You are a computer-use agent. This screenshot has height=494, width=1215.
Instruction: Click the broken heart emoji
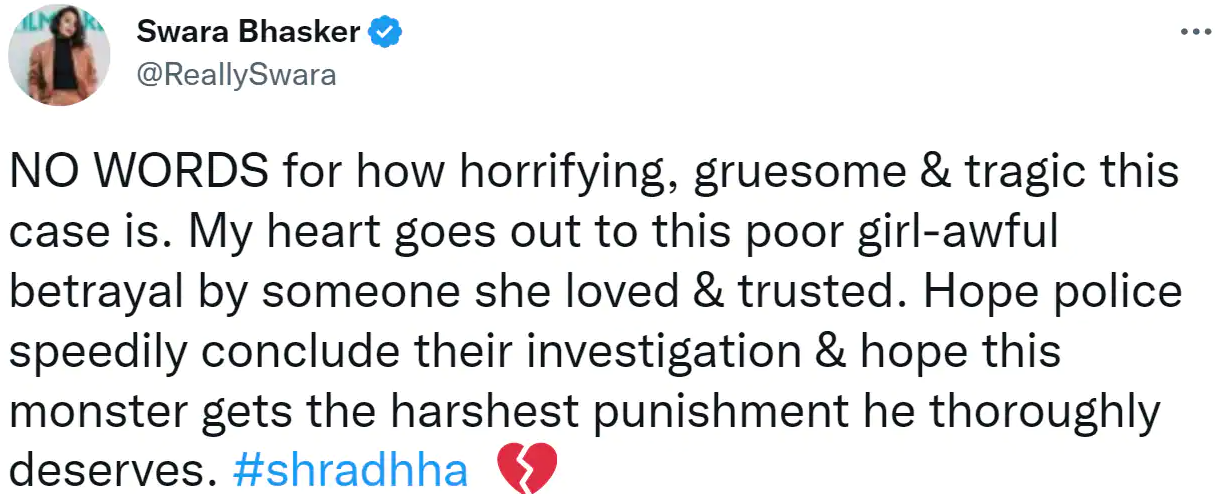(x=525, y=470)
